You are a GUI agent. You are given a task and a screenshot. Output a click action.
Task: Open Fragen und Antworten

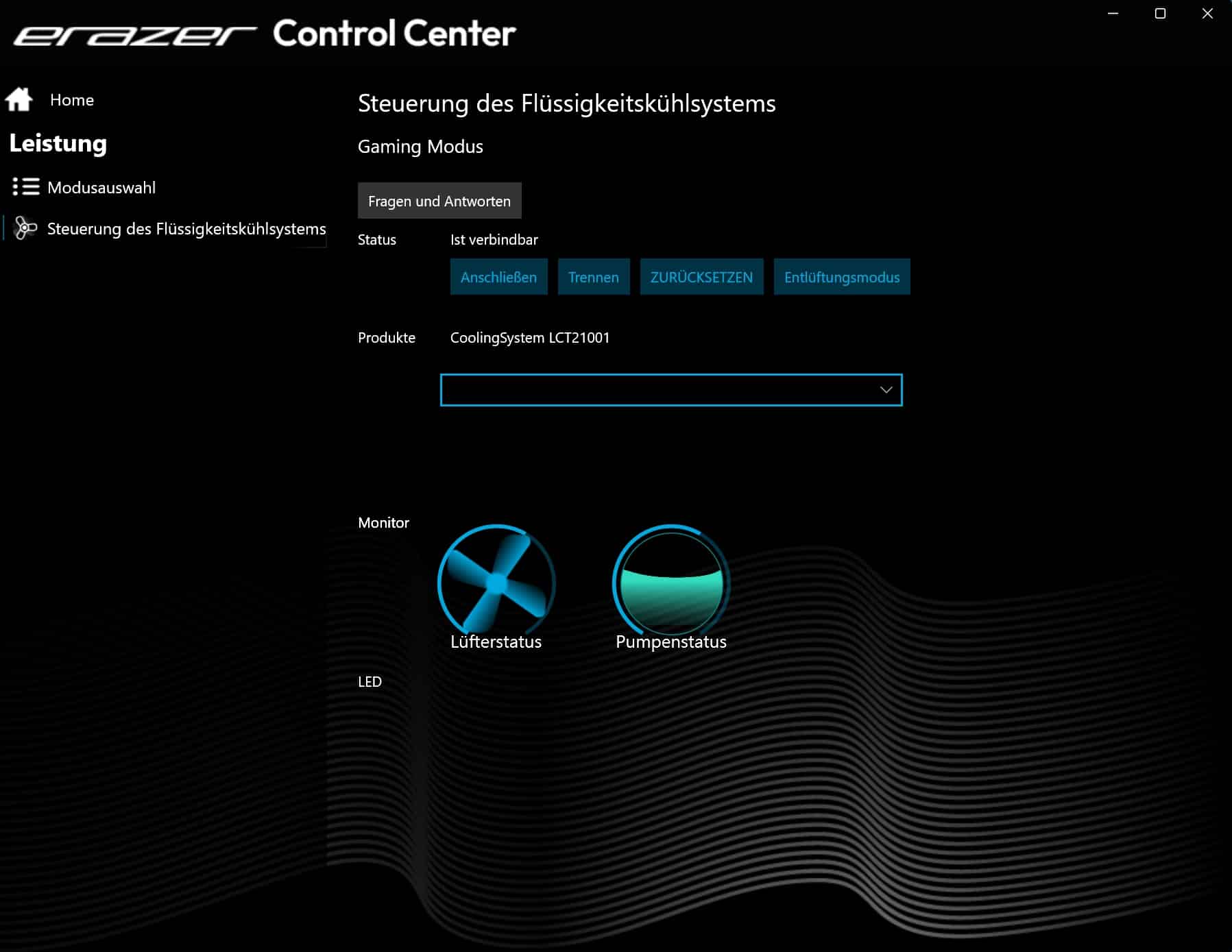tap(439, 201)
